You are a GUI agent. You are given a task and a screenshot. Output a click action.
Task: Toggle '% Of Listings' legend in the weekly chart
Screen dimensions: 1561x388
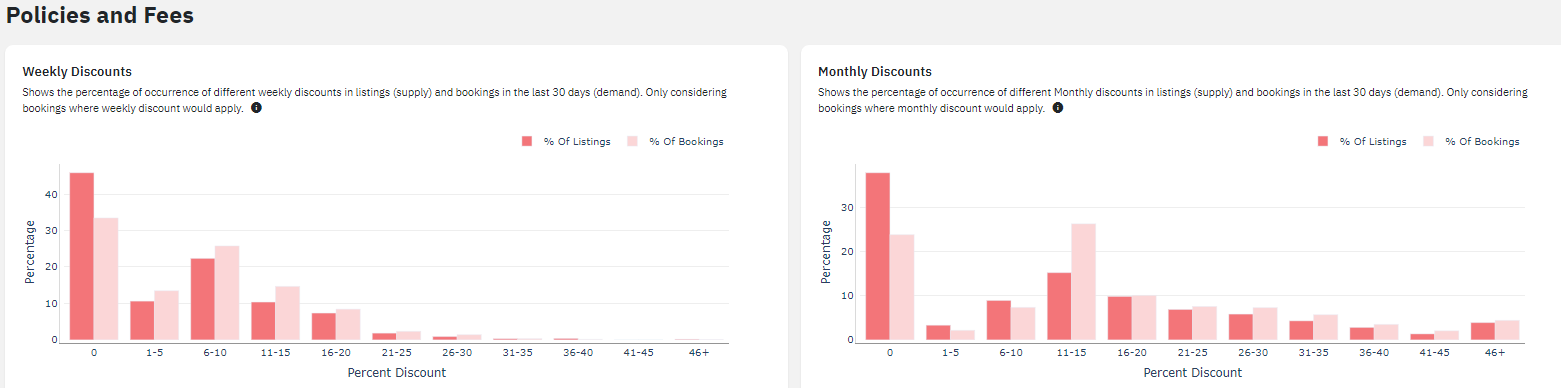(x=566, y=141)
